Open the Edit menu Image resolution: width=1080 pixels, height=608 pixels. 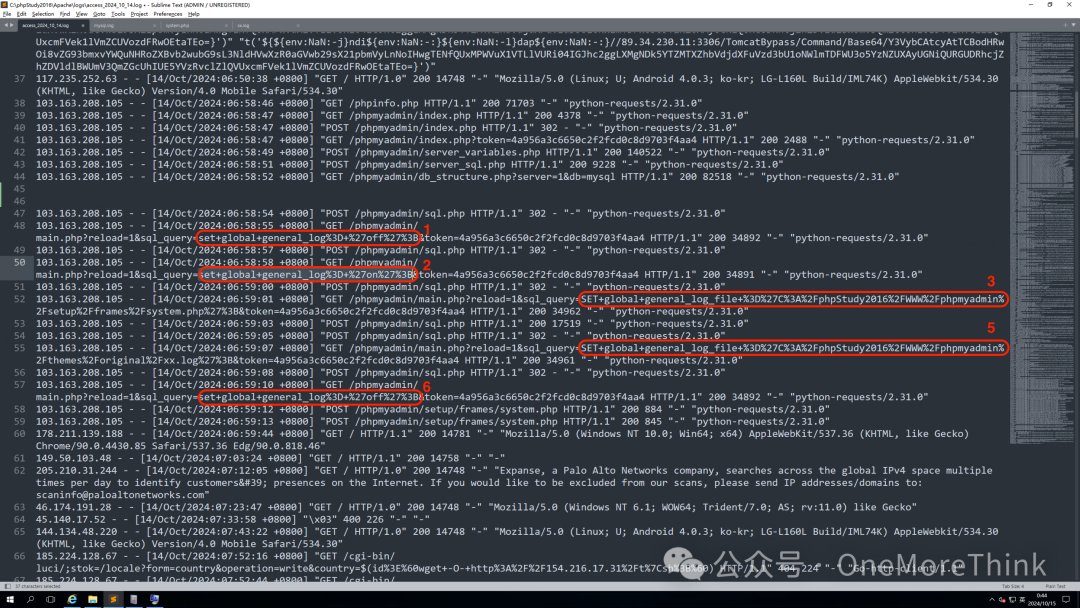(21, 14)
